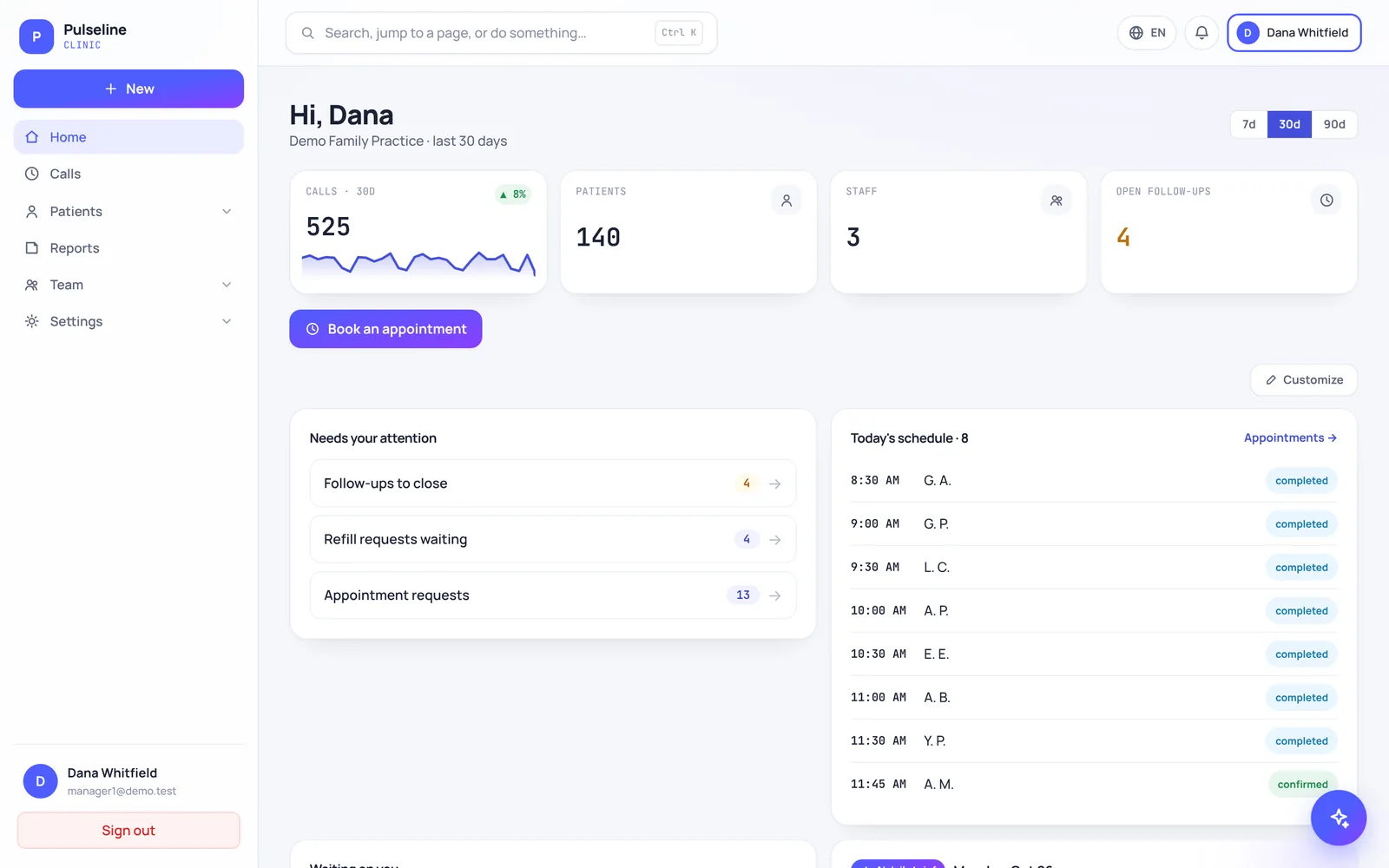Open Calls in the sidebar

click(x=128, y=174)
